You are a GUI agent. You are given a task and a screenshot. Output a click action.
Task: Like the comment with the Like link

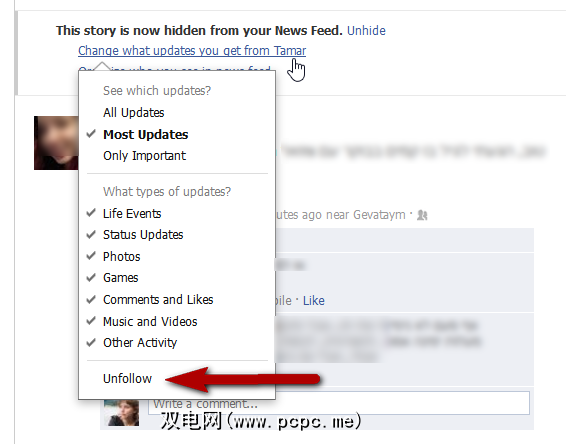coord(313,301)
